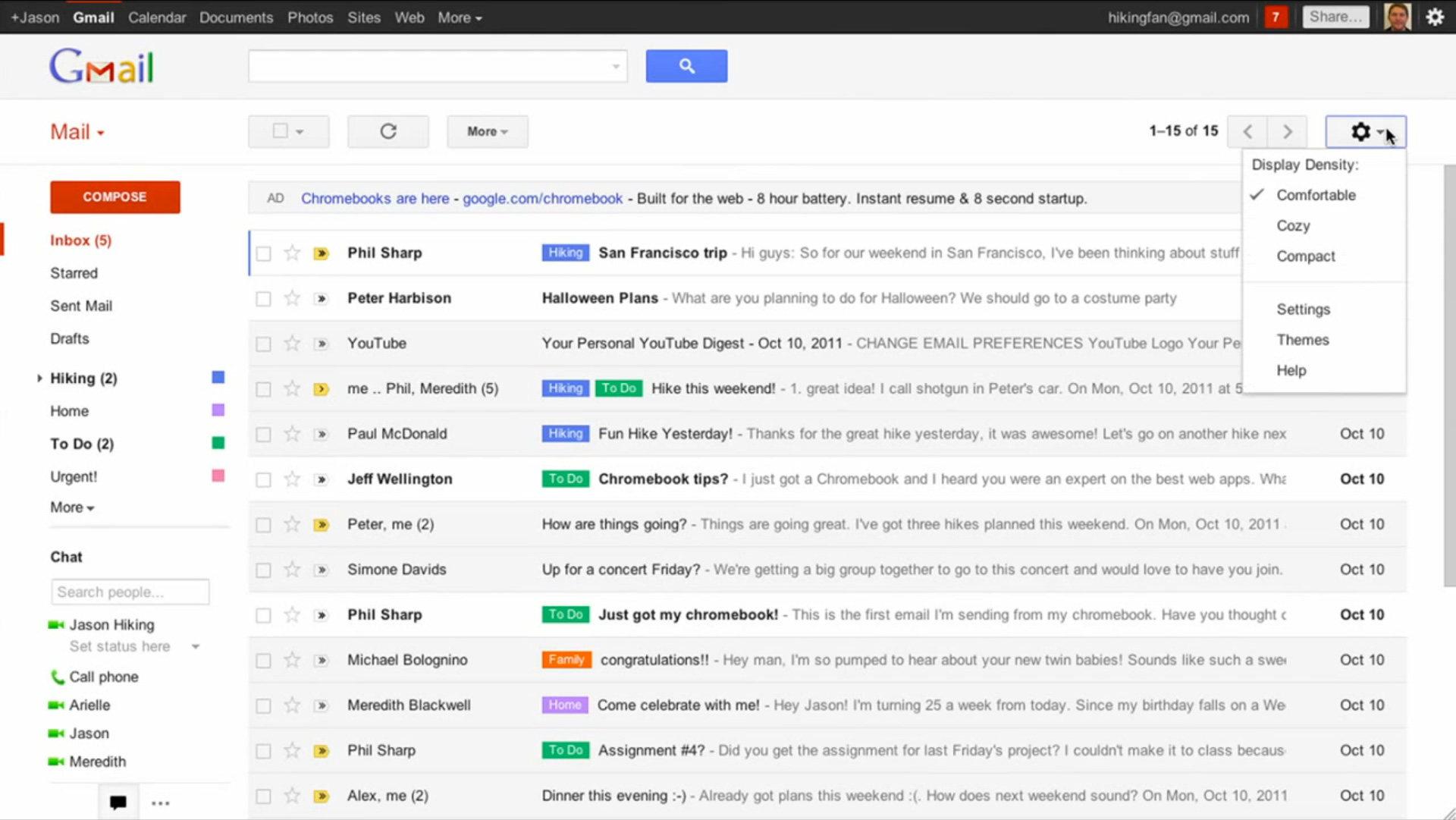Click the Search people chat field

coord(130,592)
